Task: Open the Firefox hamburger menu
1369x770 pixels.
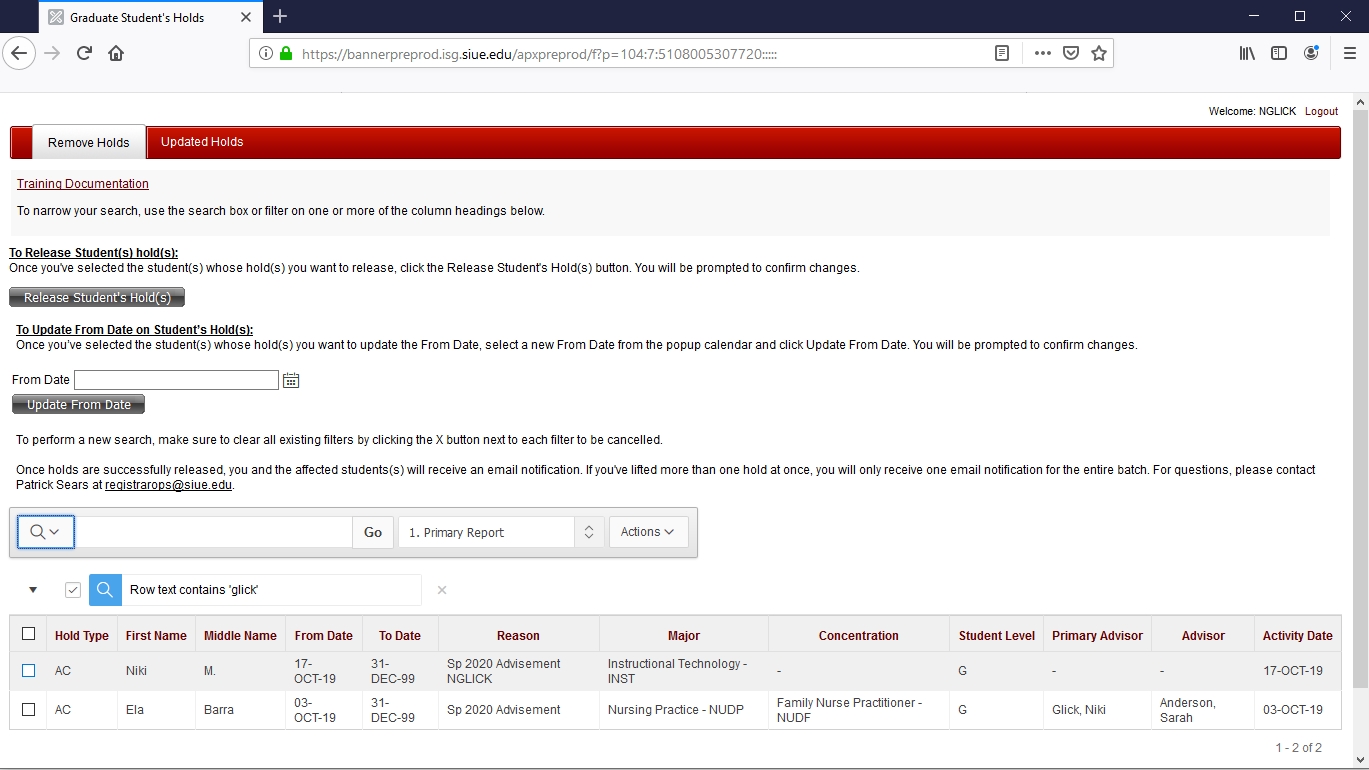Action: point(1349,53)
